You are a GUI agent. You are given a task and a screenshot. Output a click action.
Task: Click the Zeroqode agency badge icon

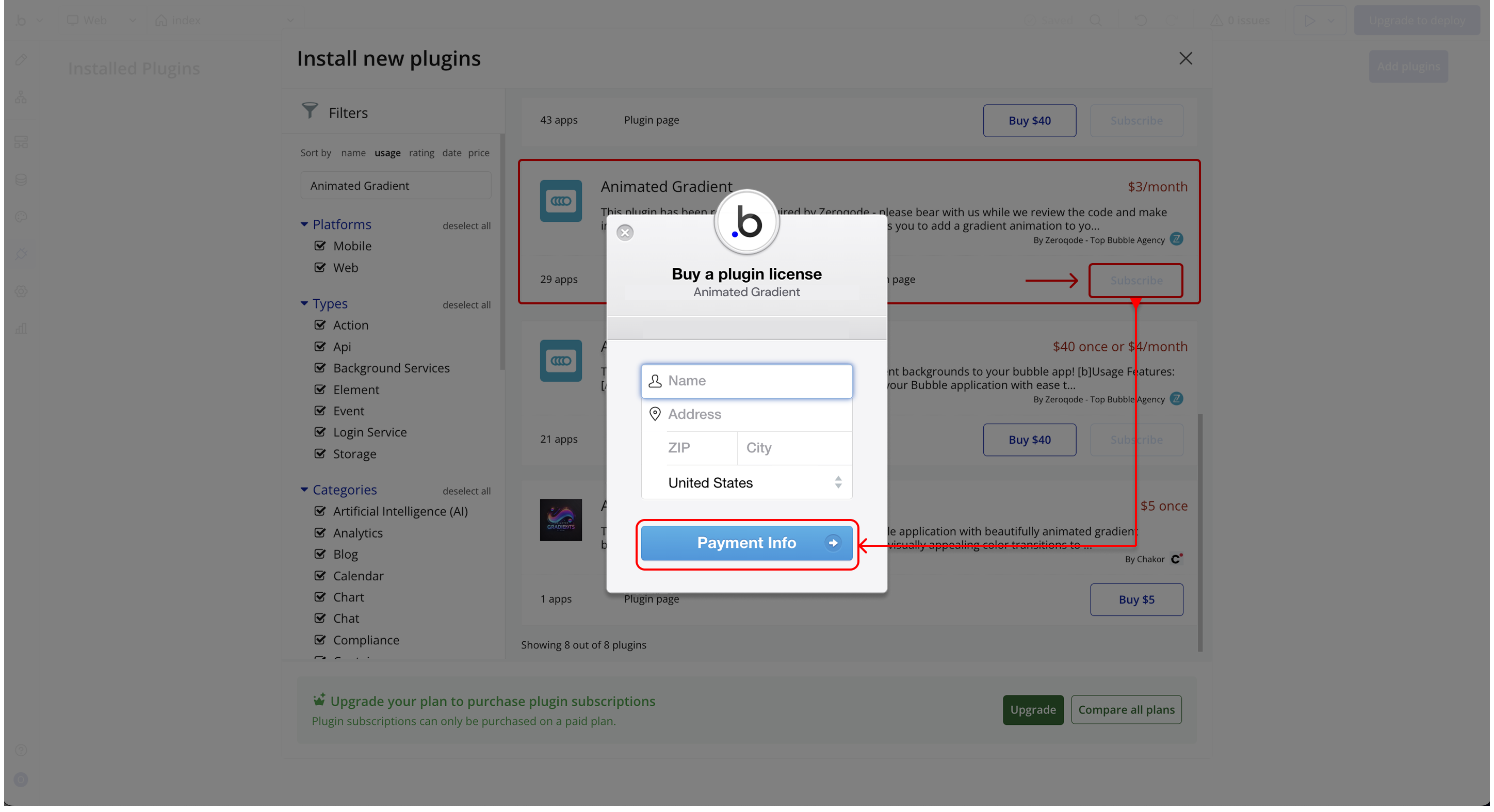point(1176,239)
